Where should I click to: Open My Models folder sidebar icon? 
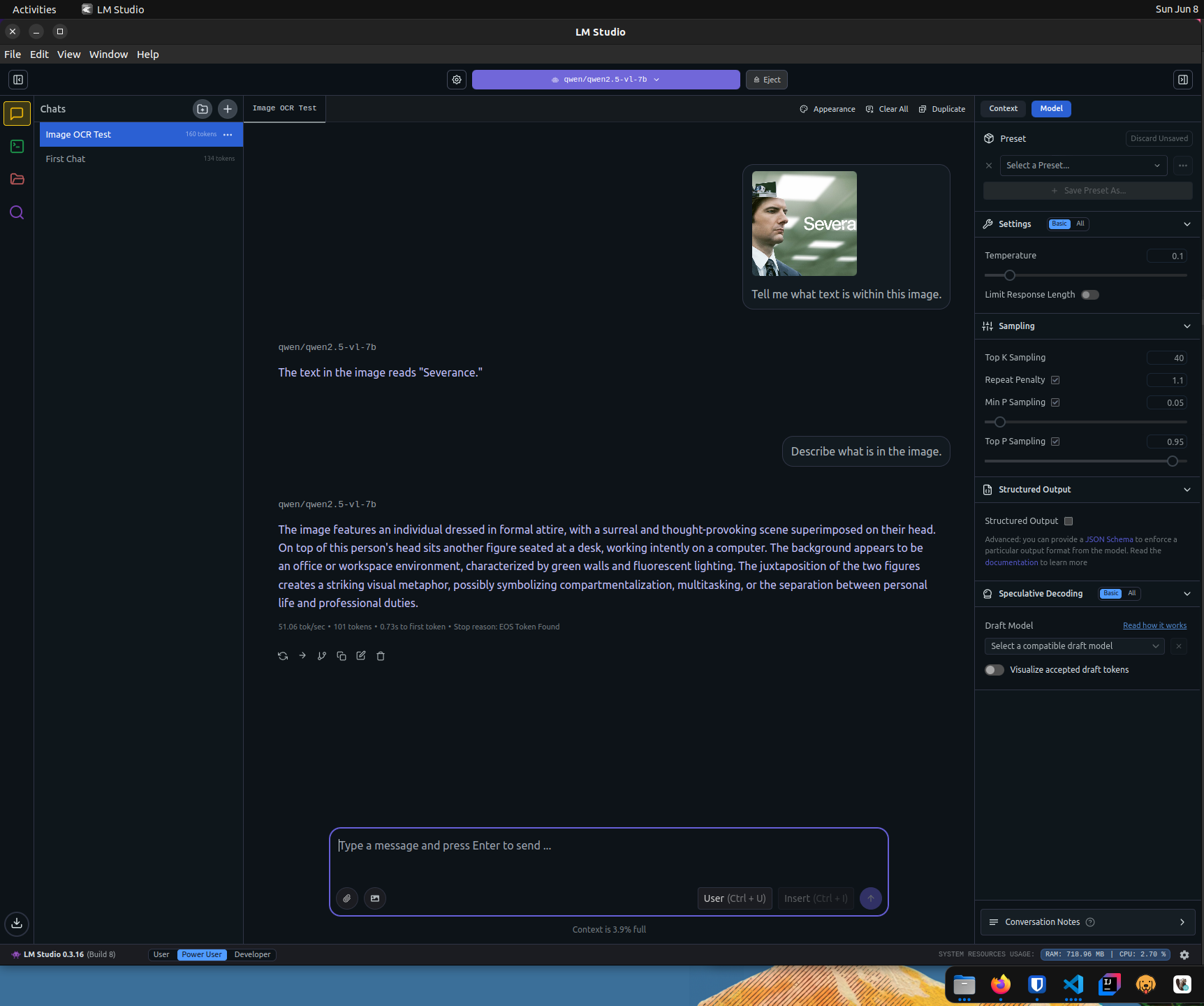click(17, 180)
